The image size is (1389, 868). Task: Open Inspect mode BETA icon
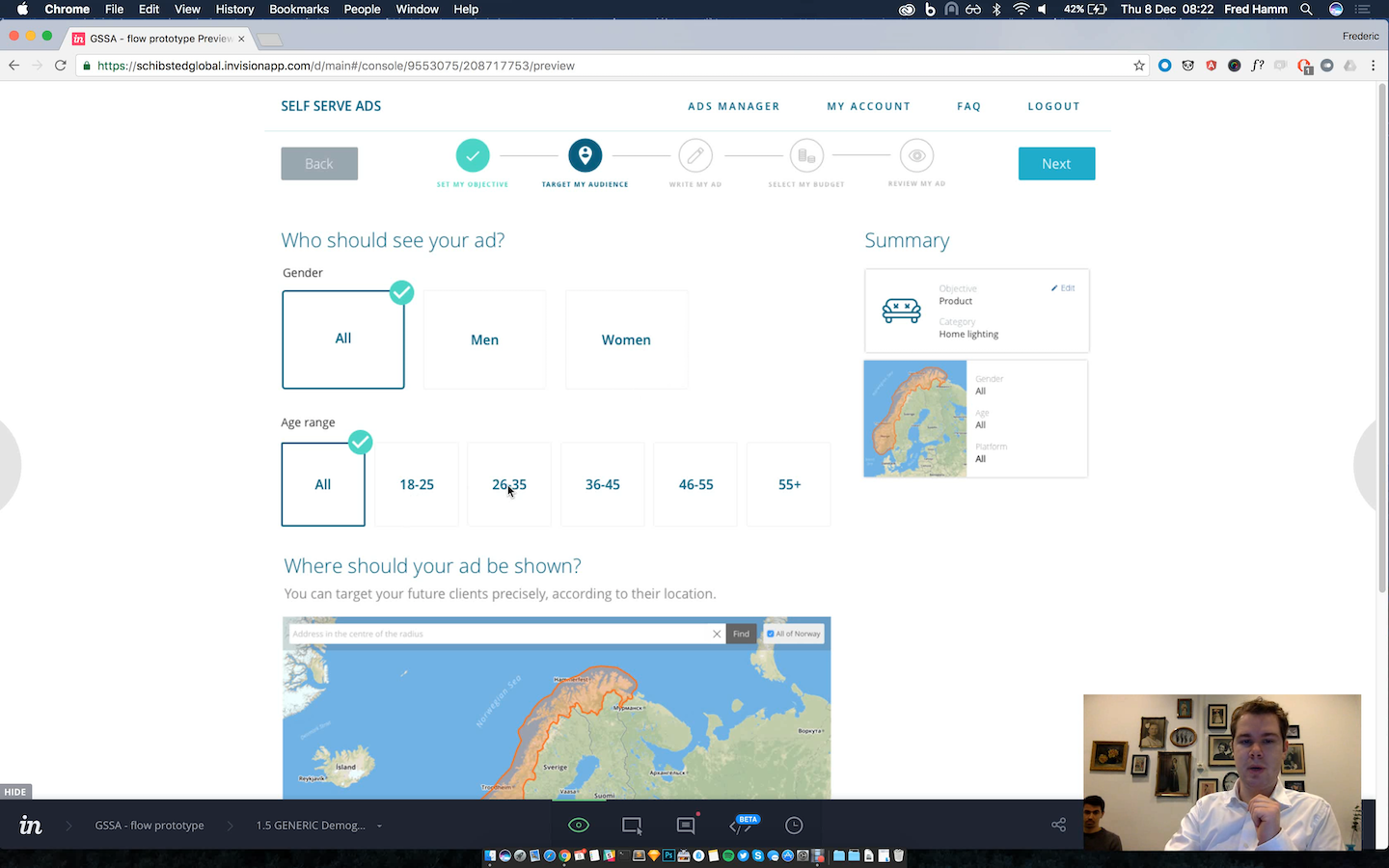click(x=741, y=826)
